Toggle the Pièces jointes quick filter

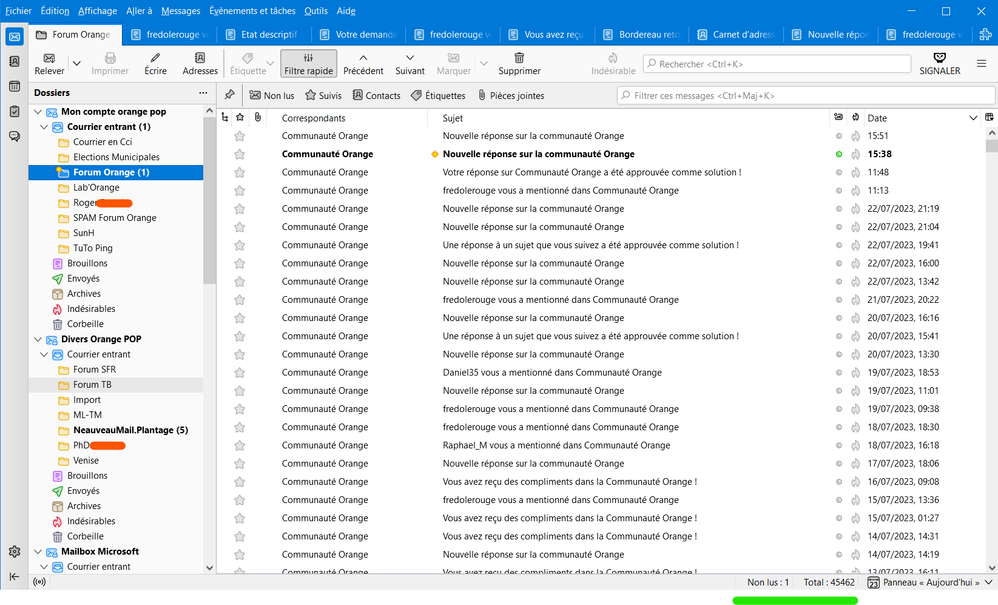click(x=511, y=96)
